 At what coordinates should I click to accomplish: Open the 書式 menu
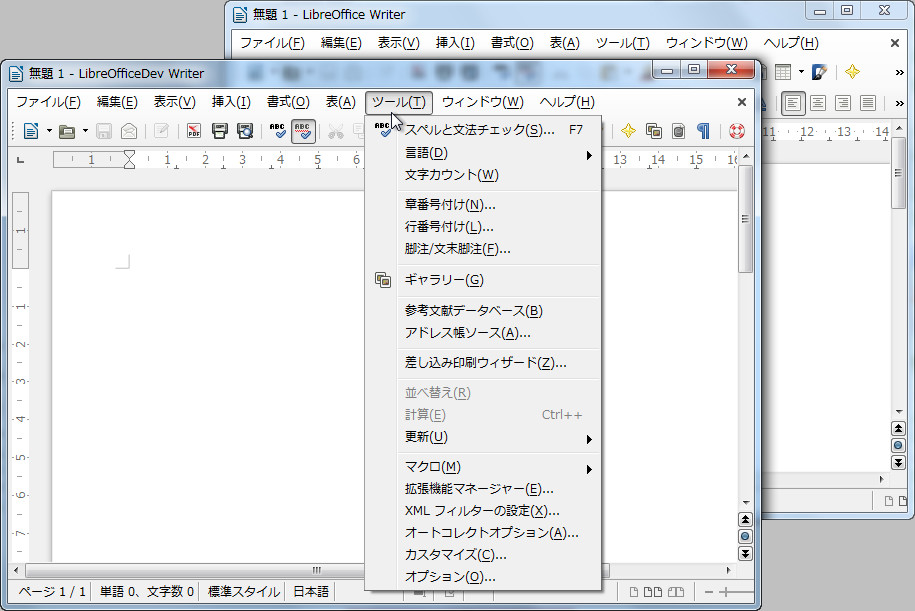tap(286, 101)
